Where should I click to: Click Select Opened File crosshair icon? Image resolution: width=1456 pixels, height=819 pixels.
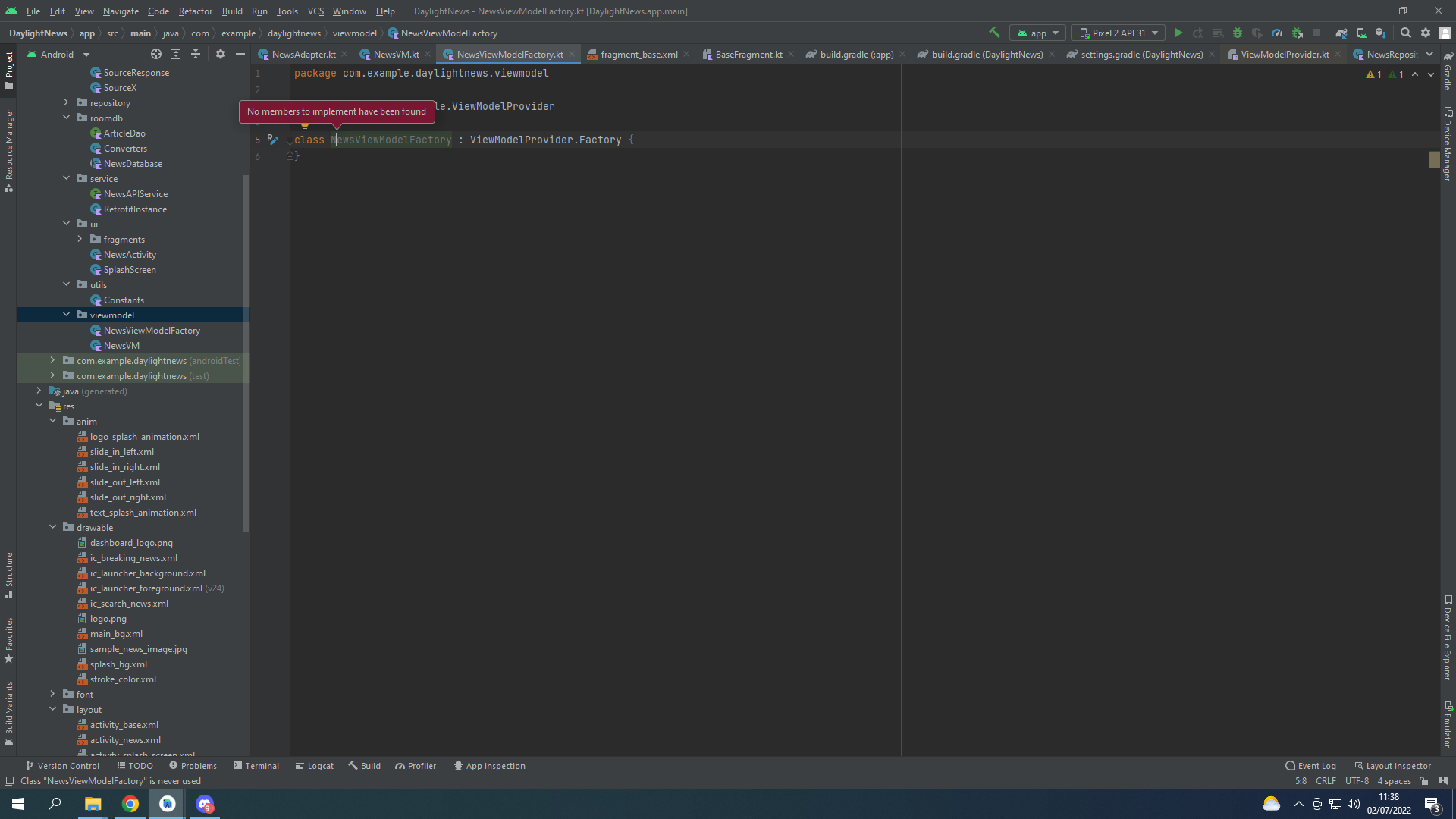tap(156, 54)
